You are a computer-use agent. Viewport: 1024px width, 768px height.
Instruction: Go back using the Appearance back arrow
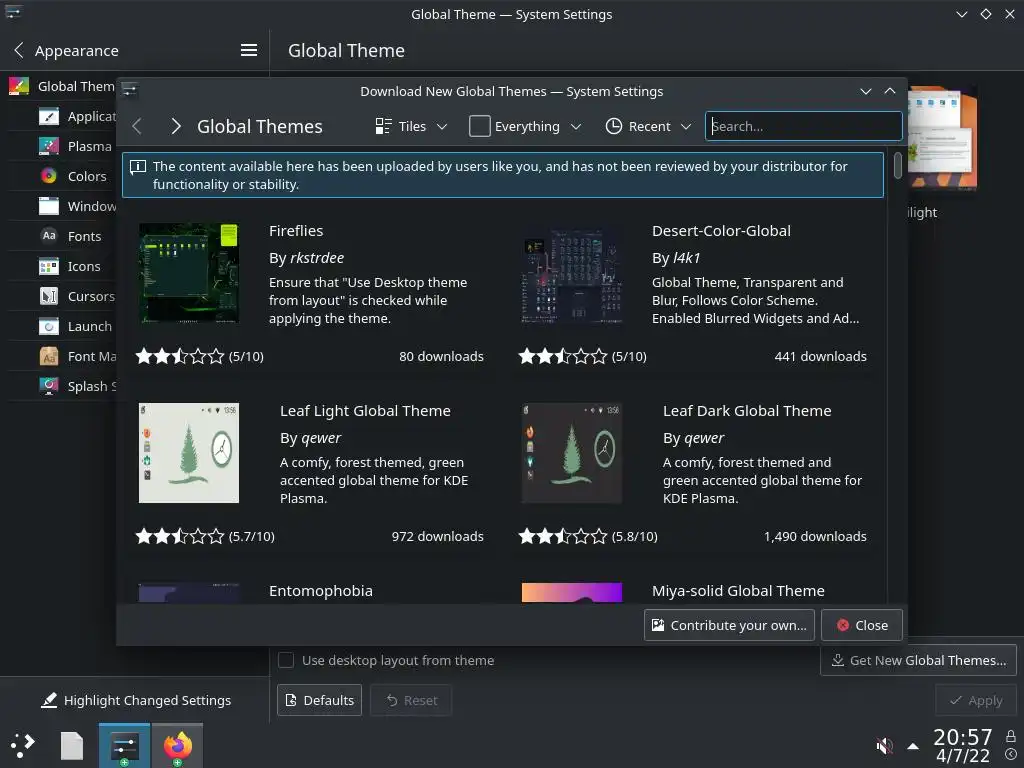click(19, 50)
